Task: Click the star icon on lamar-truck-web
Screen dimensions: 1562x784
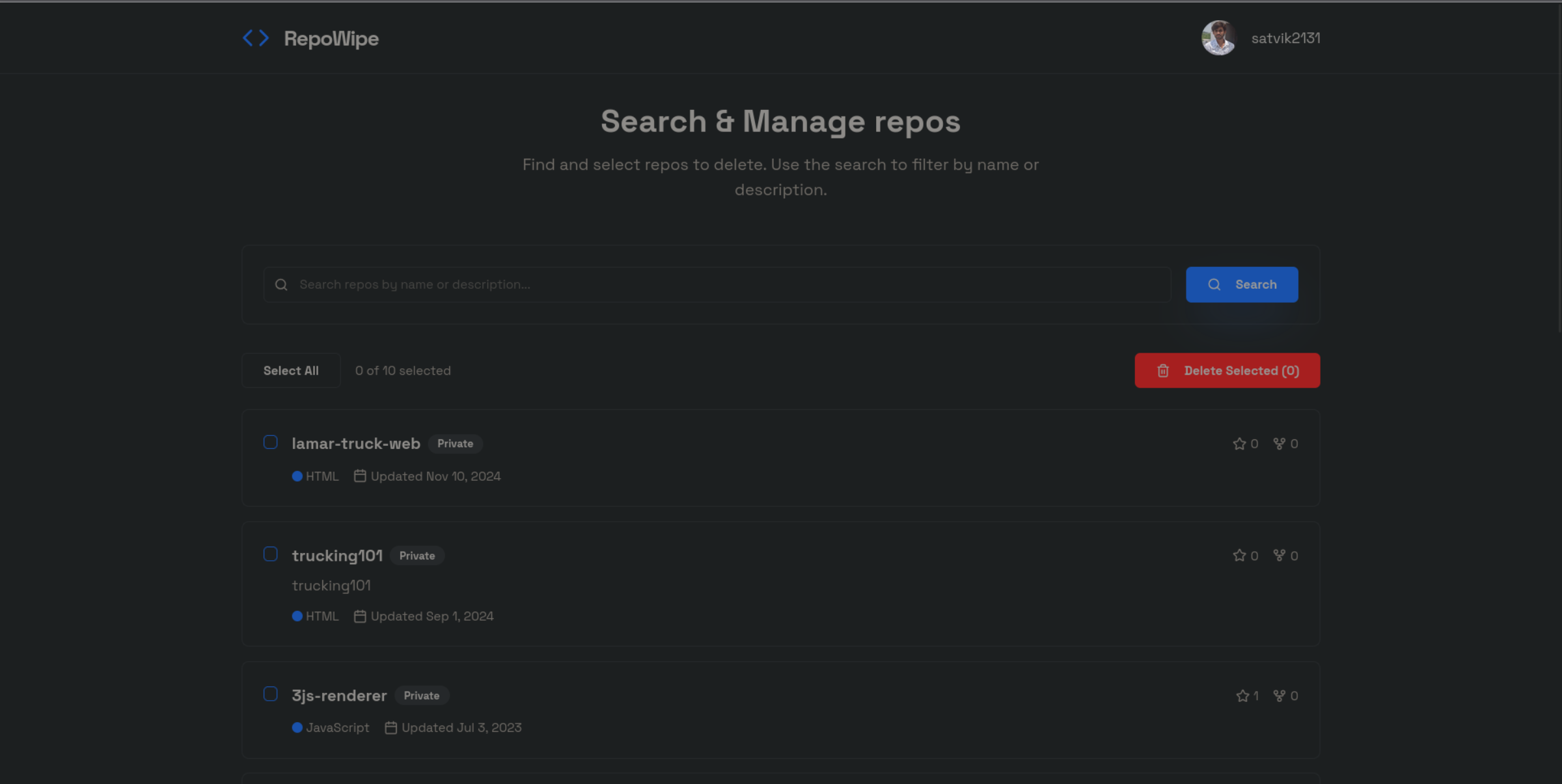Action: (1239, 444)
